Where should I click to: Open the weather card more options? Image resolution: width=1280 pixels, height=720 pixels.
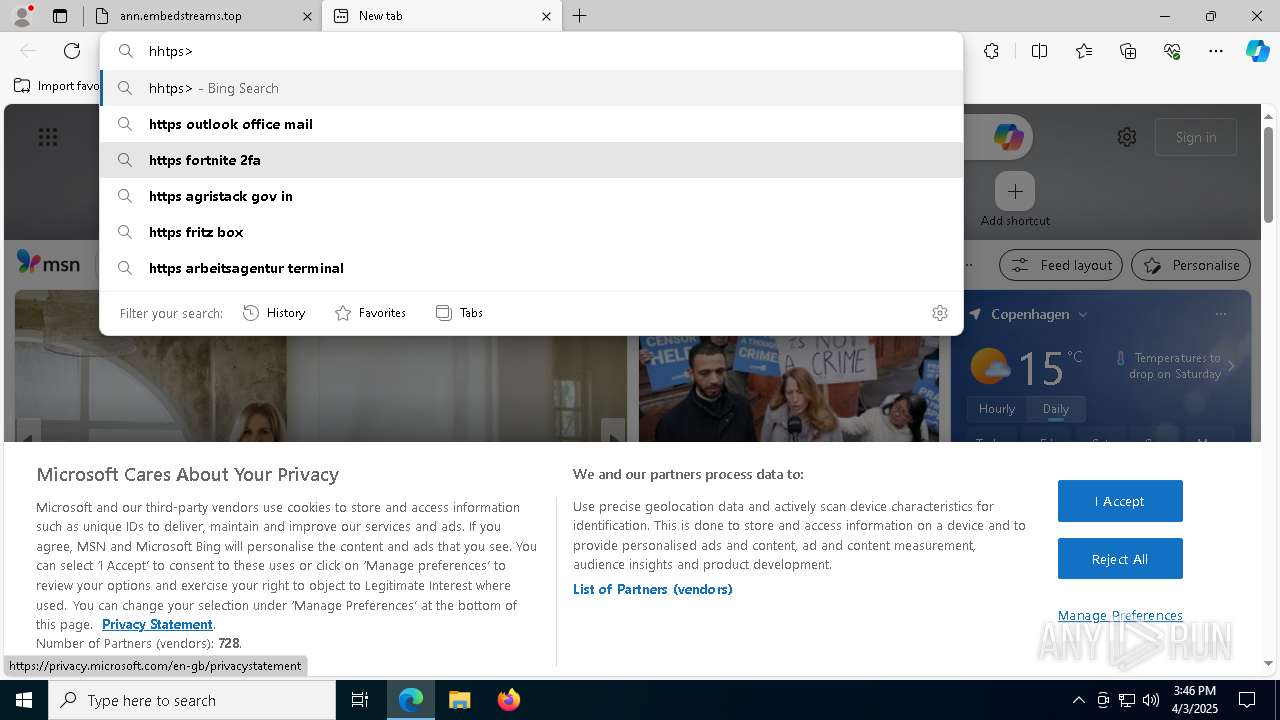(x=1220, y=314)
